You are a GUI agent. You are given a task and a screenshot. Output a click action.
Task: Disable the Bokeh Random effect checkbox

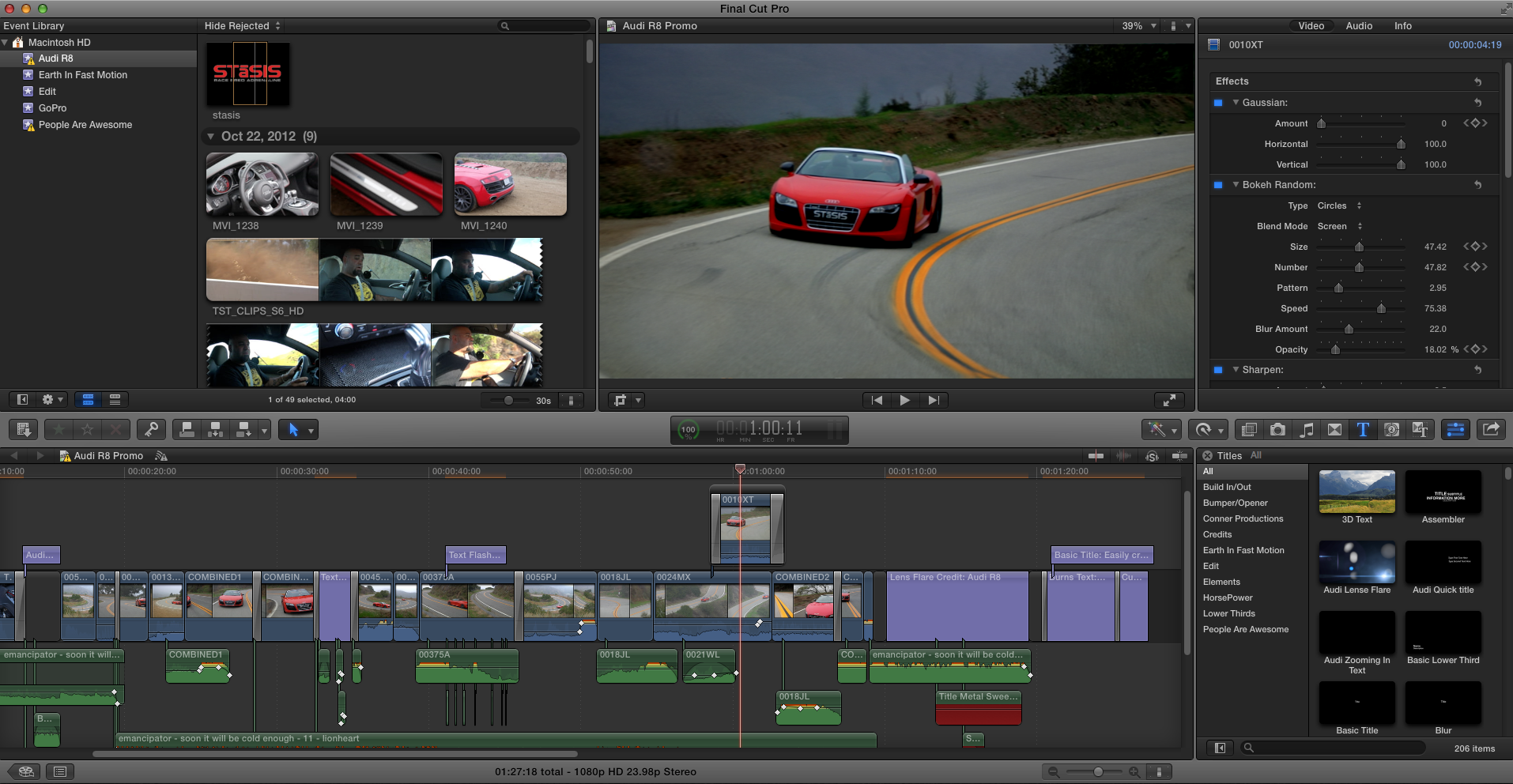[1218, 185]
